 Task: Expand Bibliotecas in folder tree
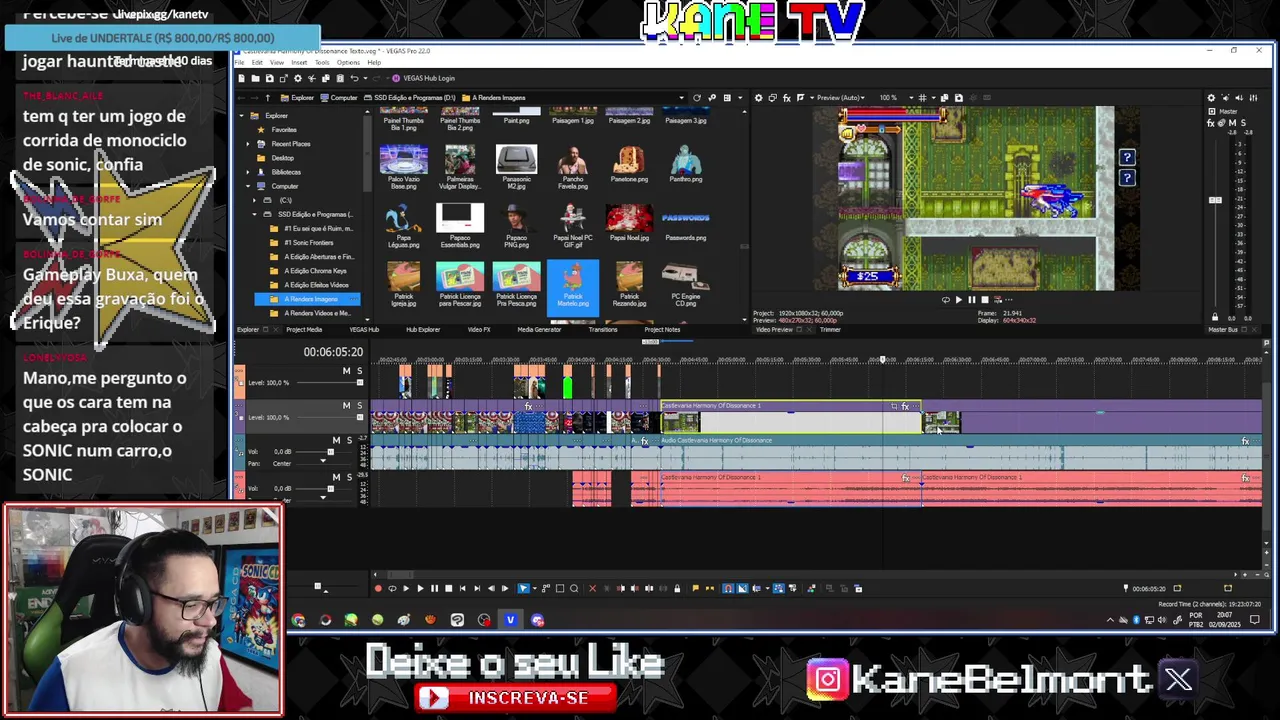[248, 172]
